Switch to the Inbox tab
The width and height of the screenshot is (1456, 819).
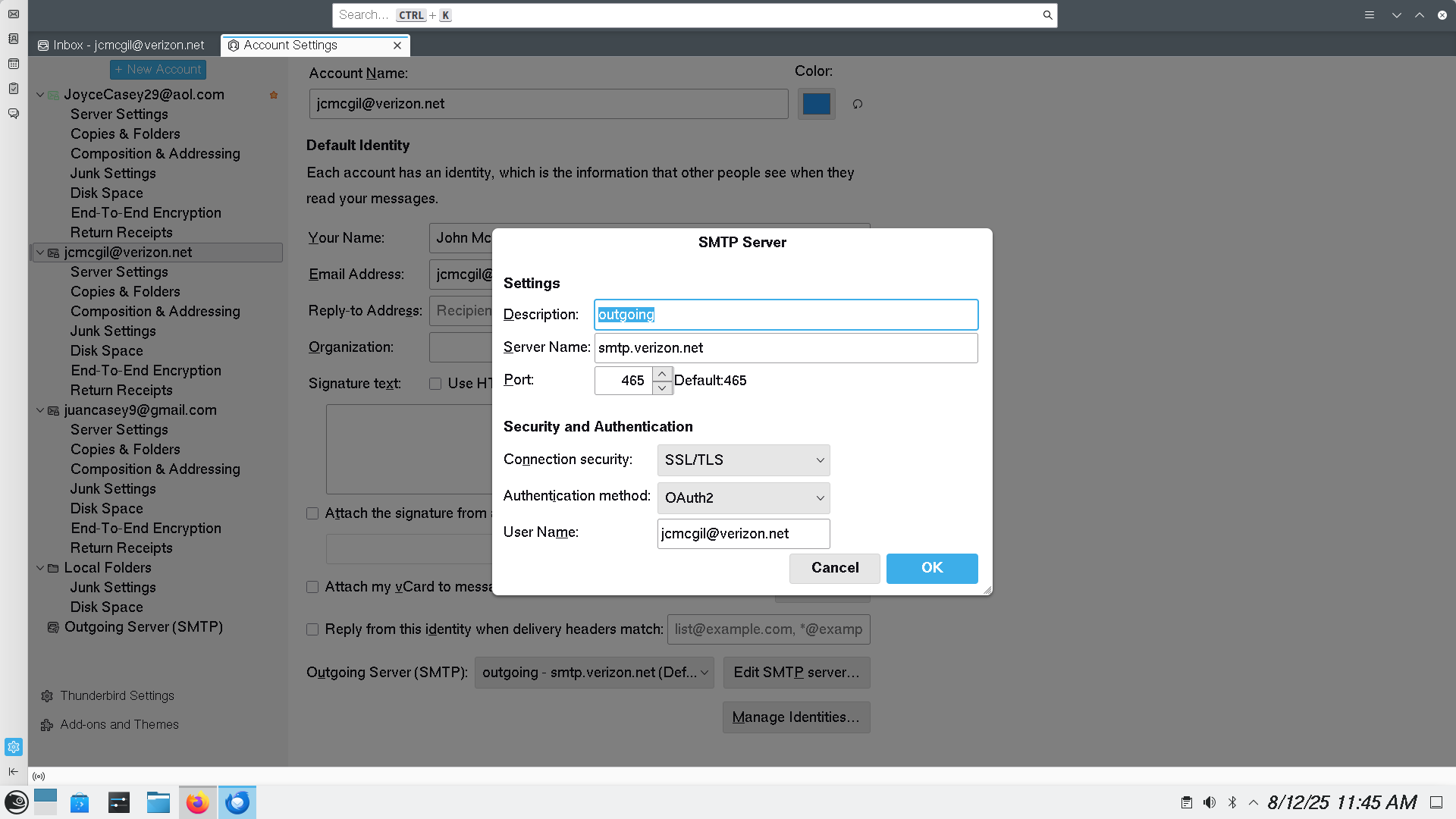[121, 45]
